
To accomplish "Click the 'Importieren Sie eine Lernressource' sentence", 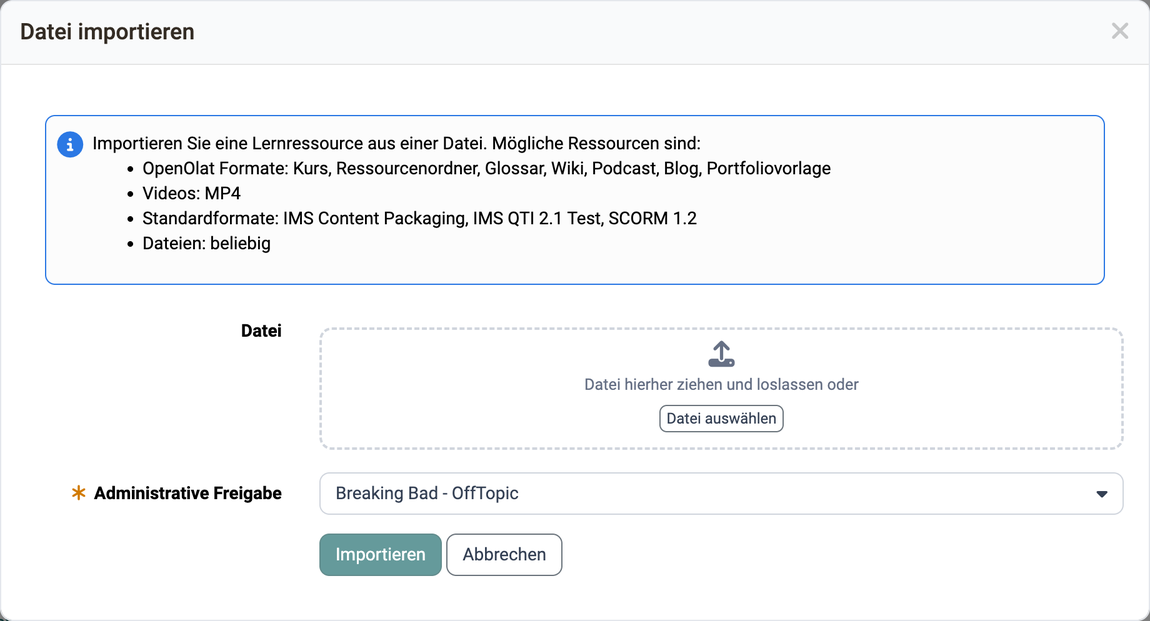I will tap(396, 143).
